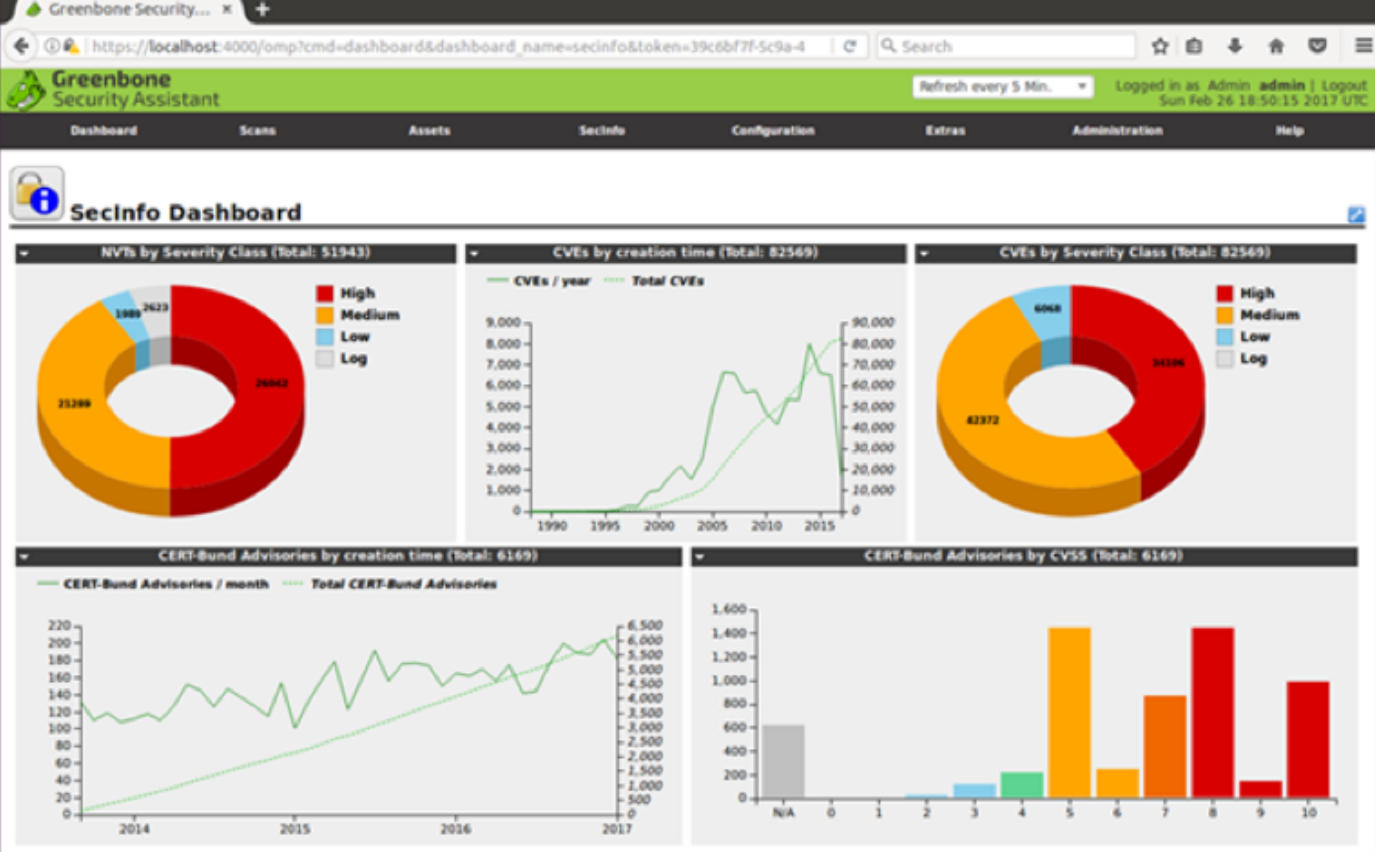The image size is (1375, 852).
Task: Click the magnifier icon in search box
Action: (888, 46)
